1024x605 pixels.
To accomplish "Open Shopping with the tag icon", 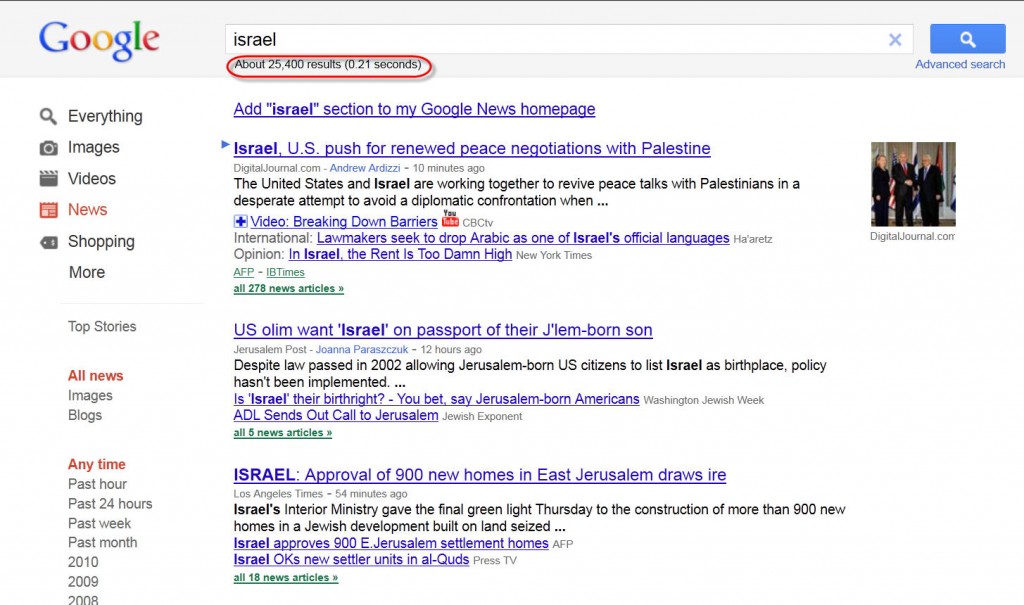I will pyautogui.click(x=48, y=241).
